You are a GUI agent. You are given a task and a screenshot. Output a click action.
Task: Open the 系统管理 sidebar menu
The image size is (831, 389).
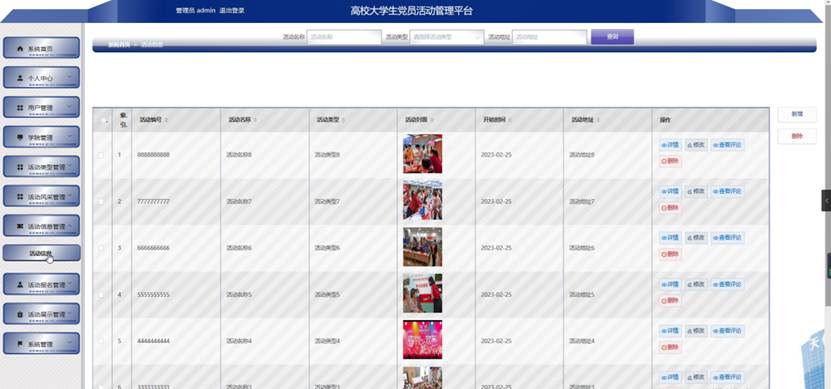coord(41,343)
